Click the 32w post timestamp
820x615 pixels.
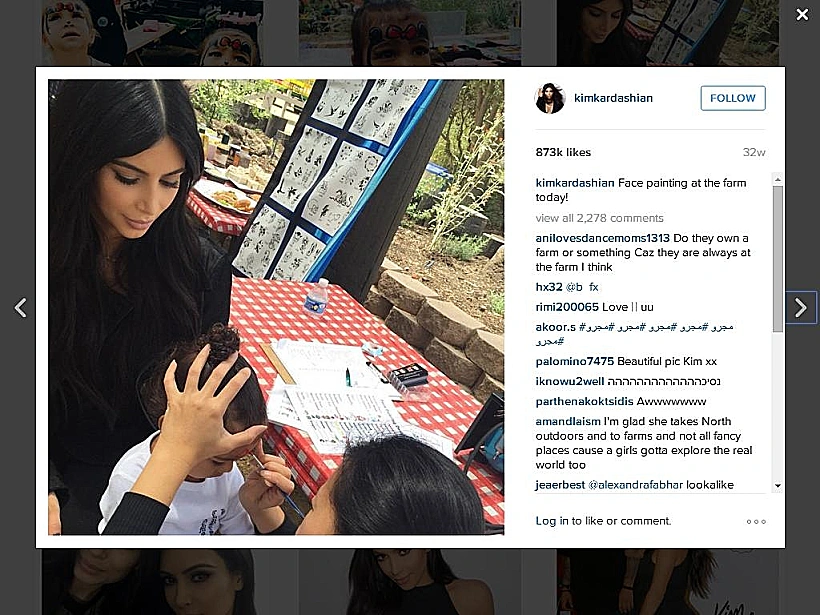pyautogui.click(x=754, y=152)
